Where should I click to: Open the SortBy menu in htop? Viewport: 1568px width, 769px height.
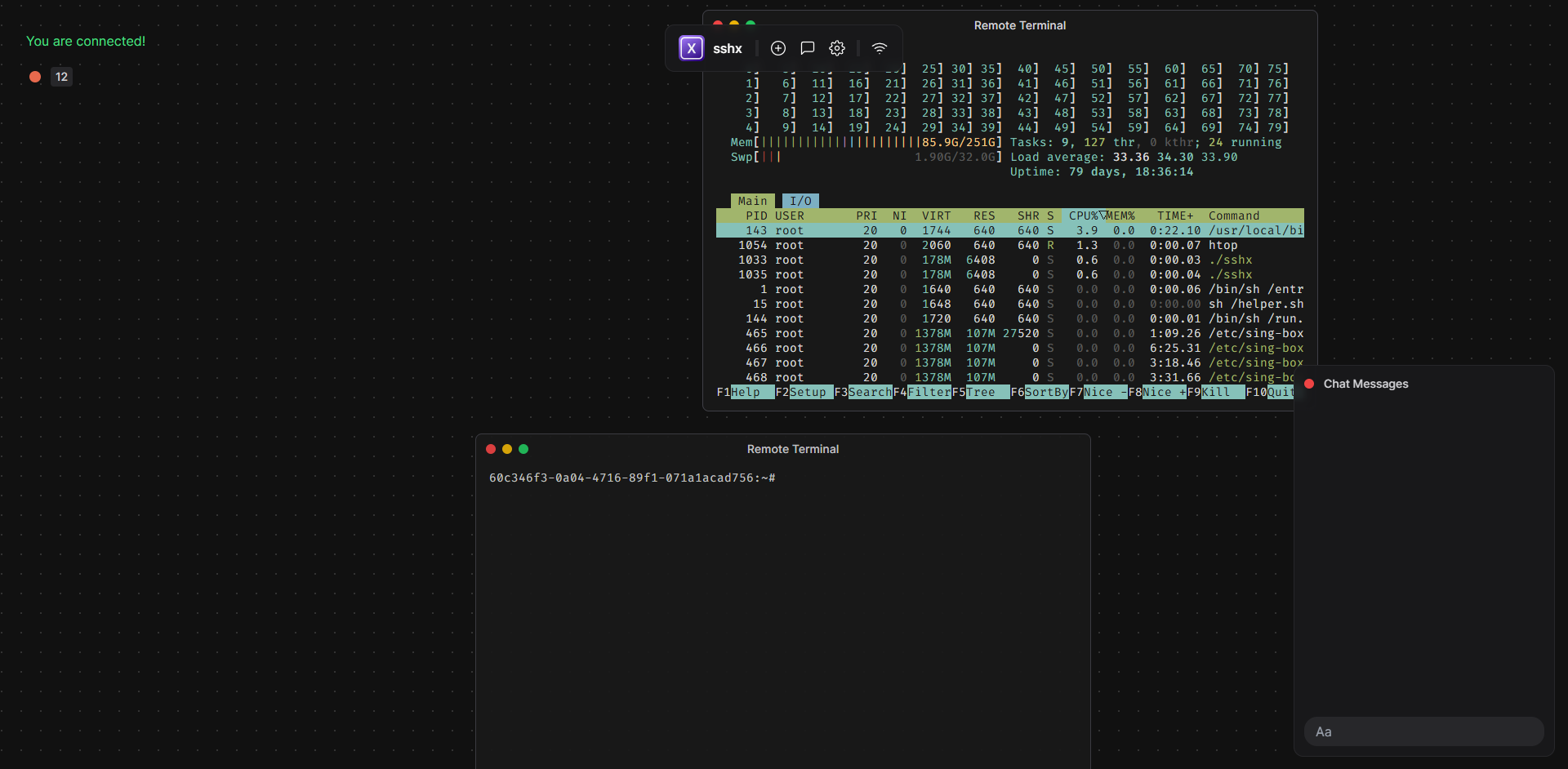click(1046, 393)
